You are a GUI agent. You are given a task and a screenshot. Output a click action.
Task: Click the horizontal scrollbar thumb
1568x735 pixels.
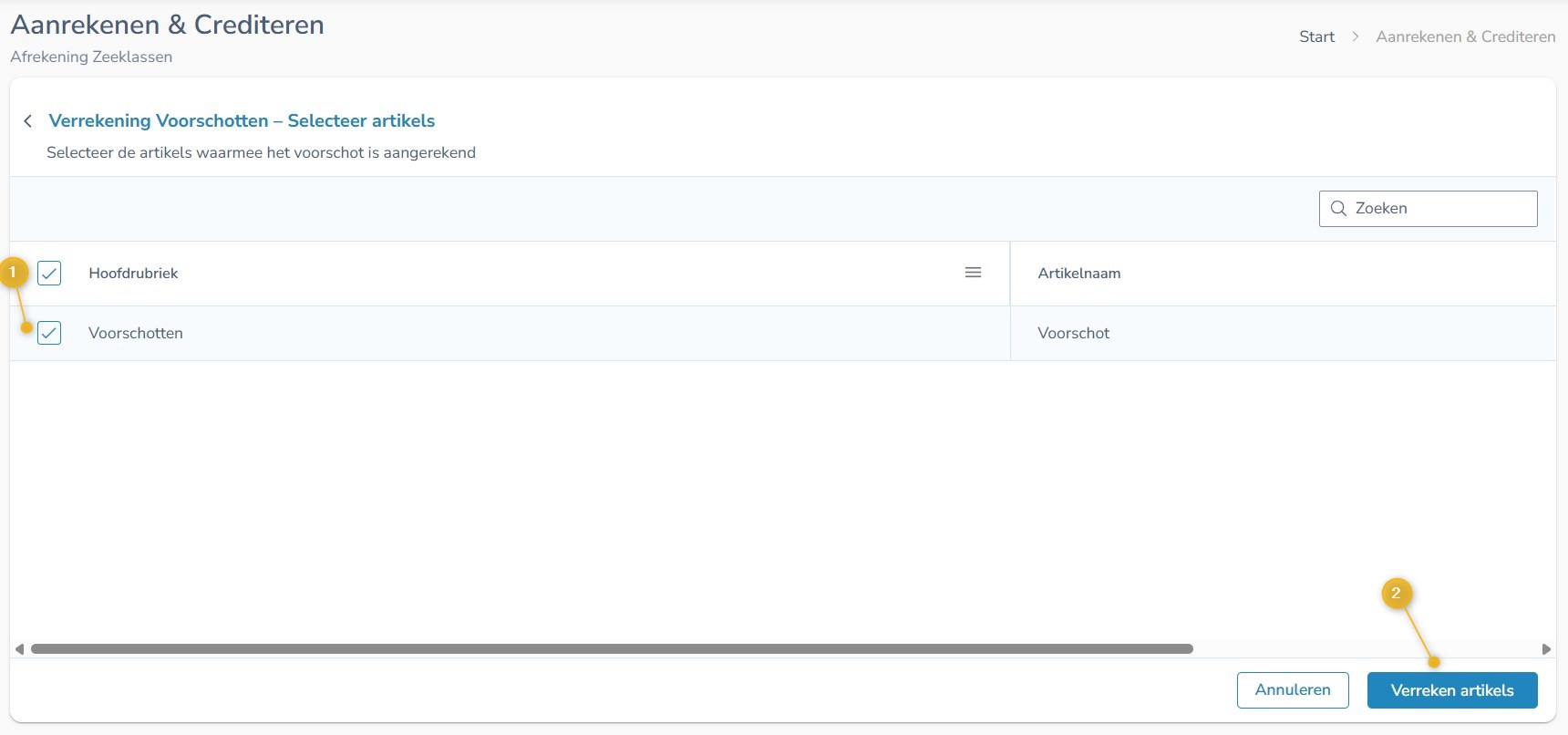[611, 649]
